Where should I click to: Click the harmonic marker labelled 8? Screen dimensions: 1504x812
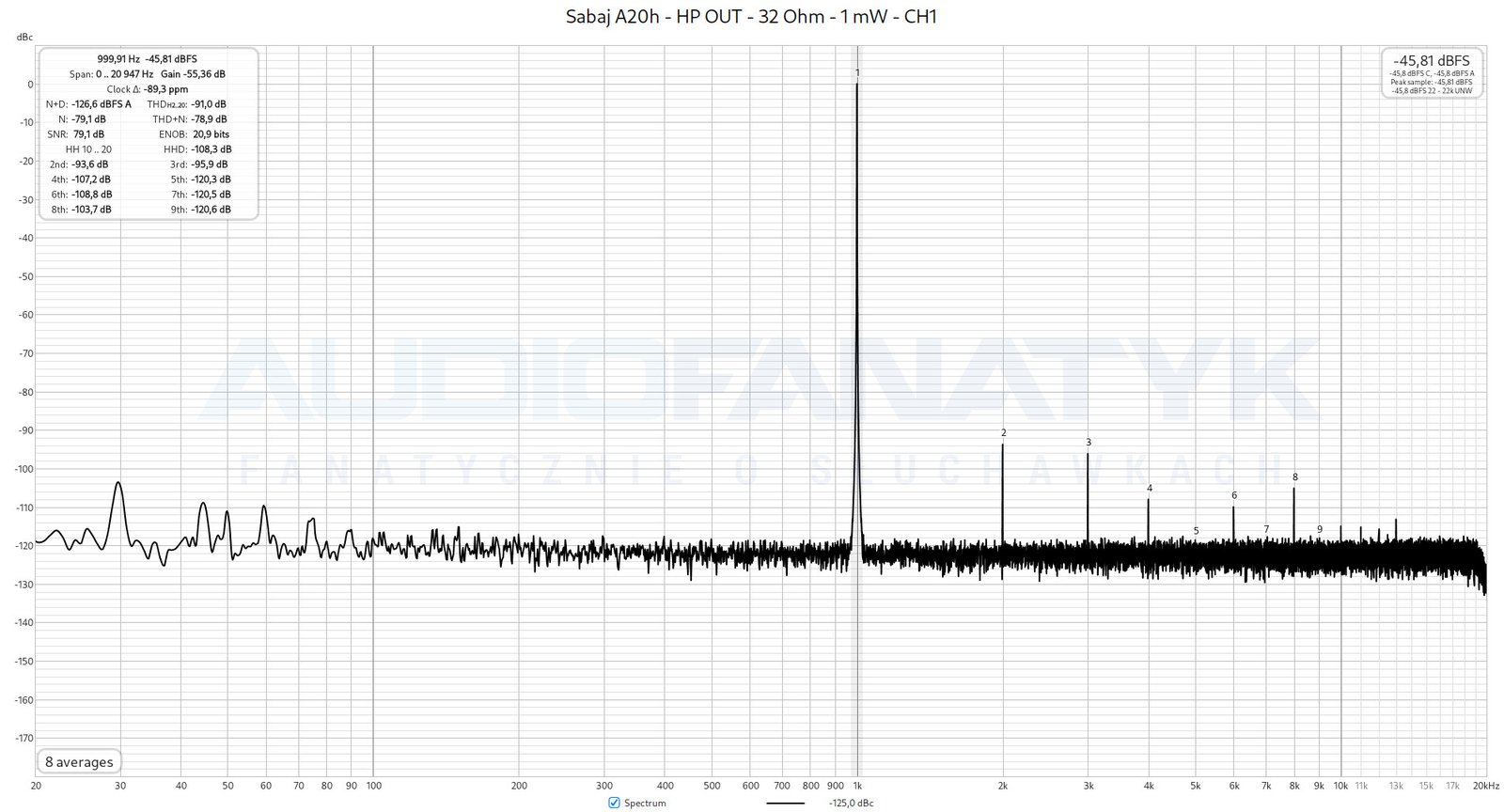[1295, 476]
